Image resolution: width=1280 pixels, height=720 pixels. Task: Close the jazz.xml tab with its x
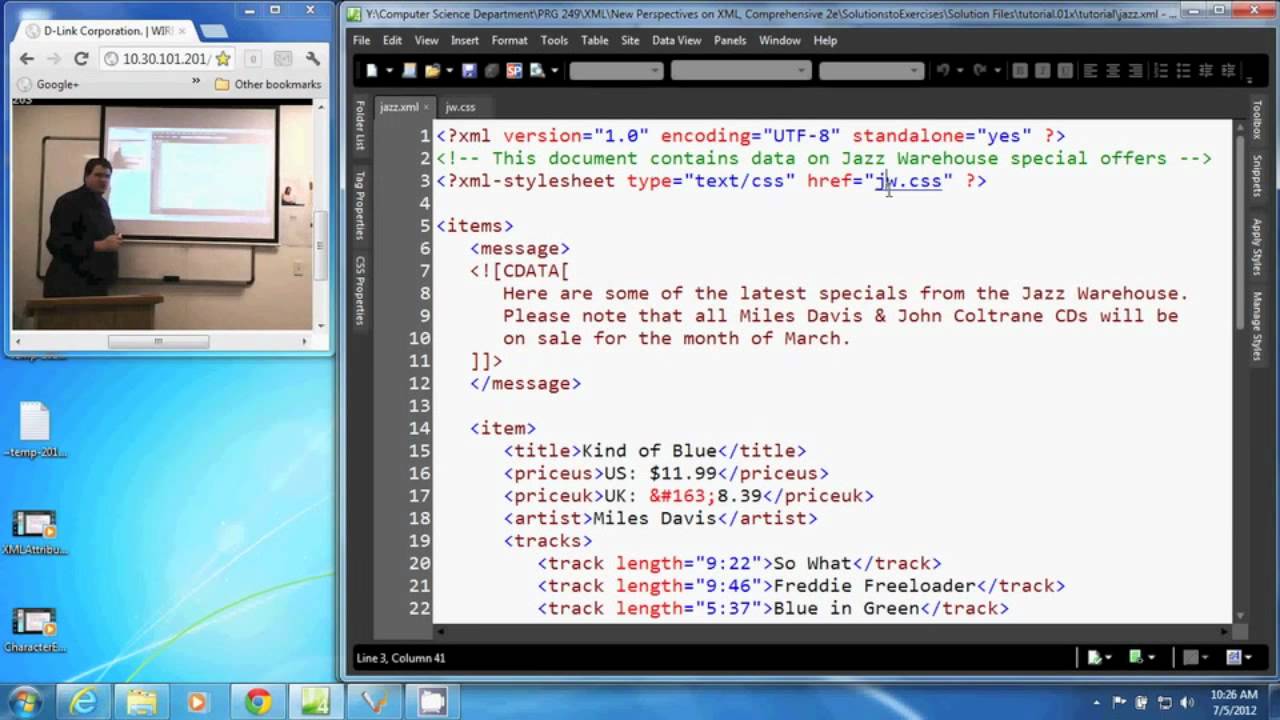point(427,107)
